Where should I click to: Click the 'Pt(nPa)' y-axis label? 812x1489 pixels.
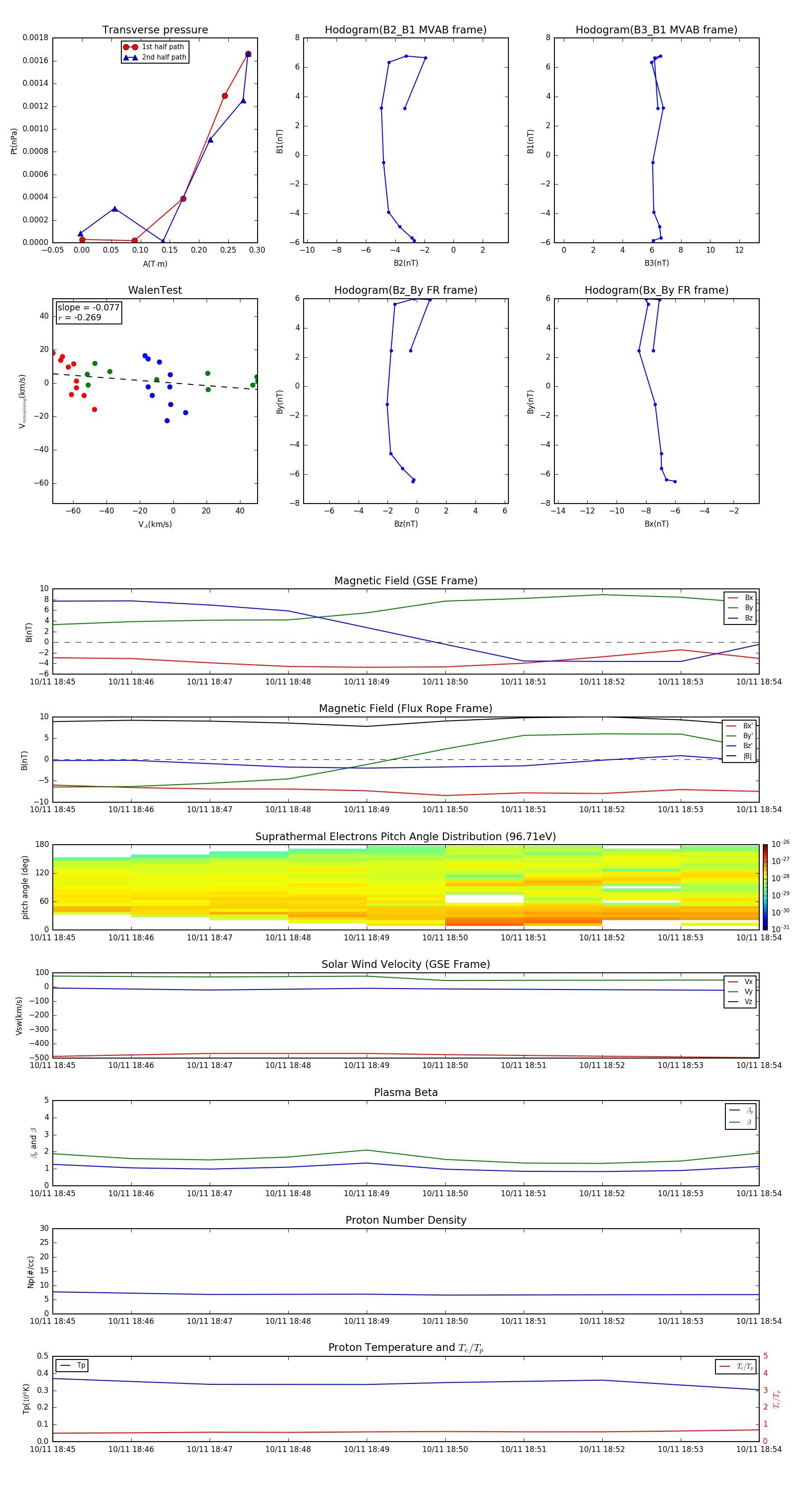pyautogui.click(x=14, y=141)
